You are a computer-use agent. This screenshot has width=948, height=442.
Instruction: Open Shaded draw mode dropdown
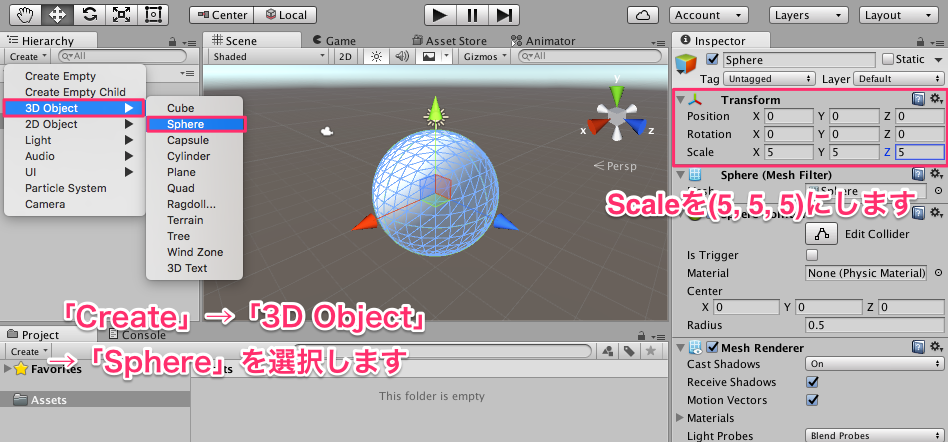click(x=270, y=56)
